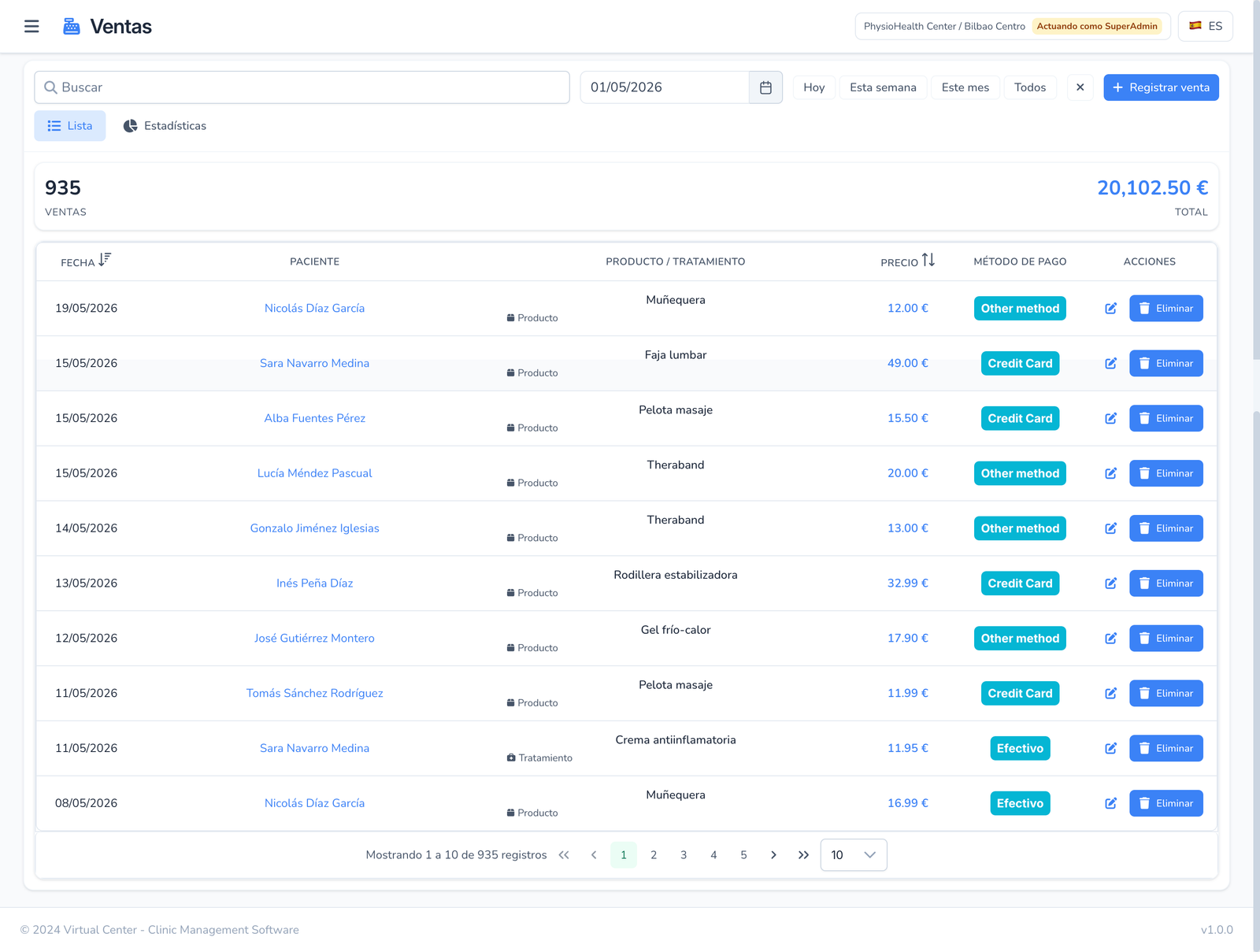Go to next page of results

[x=773, y=855]
